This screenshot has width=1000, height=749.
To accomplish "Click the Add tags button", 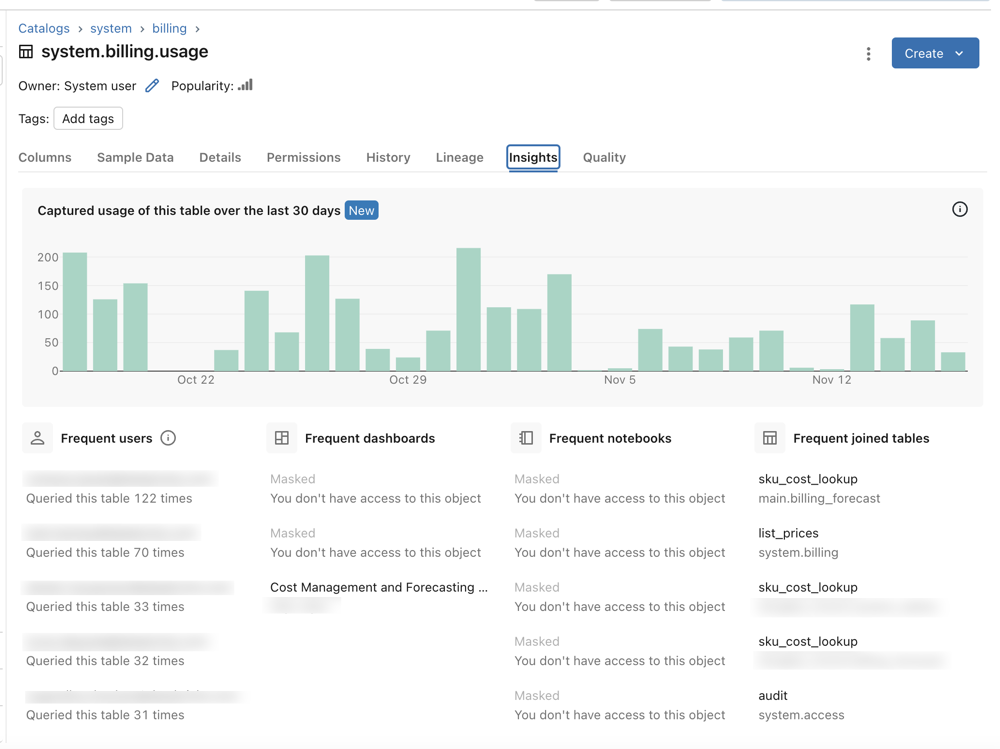I will tap(88, 118).
